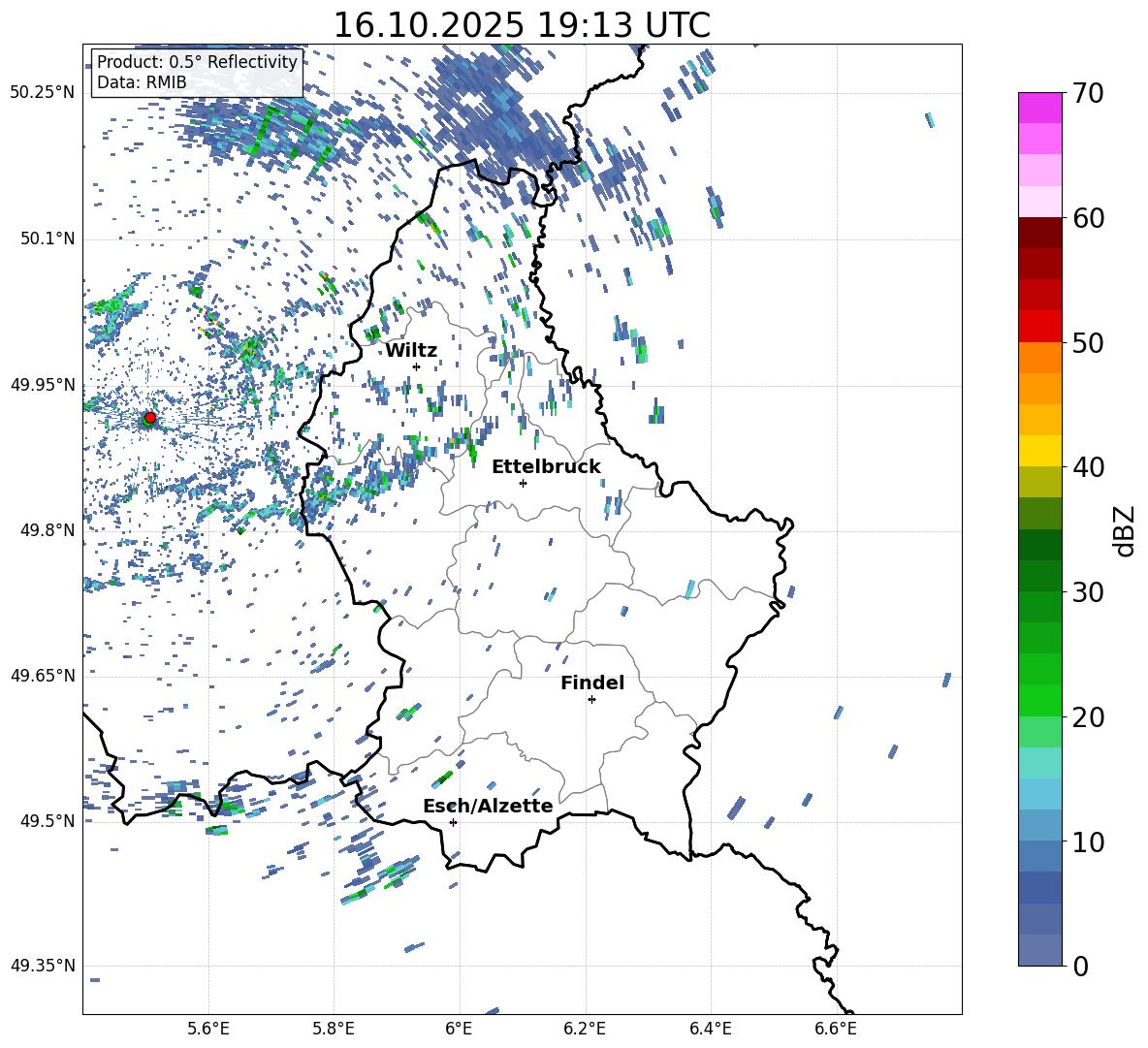Click the Ettelbruck city label
The height and width of the screenshot is (1048, 1148).
pyautogui.click(x=546, y=467)
